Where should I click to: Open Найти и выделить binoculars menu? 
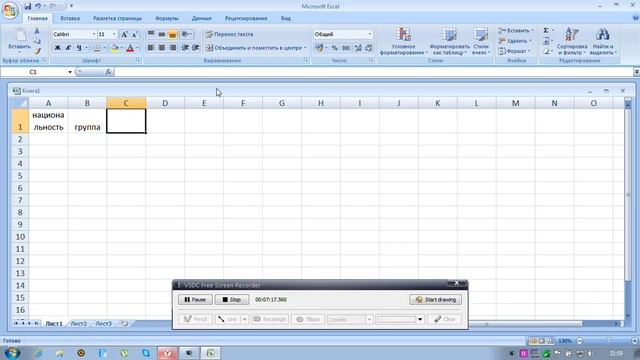coord(602,41)
